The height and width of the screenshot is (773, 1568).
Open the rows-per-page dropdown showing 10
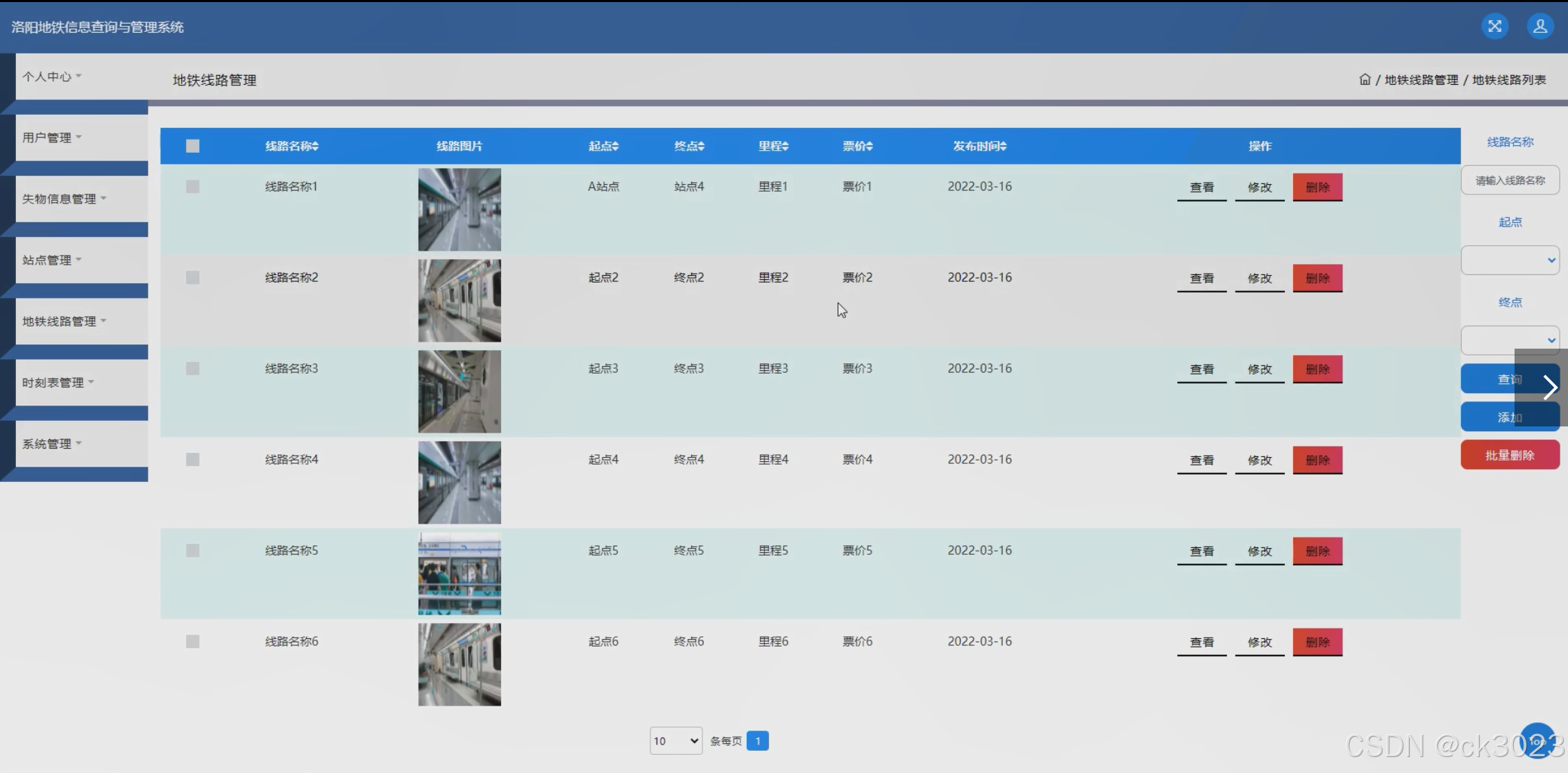pyautogui.click(x=675, y=741)
